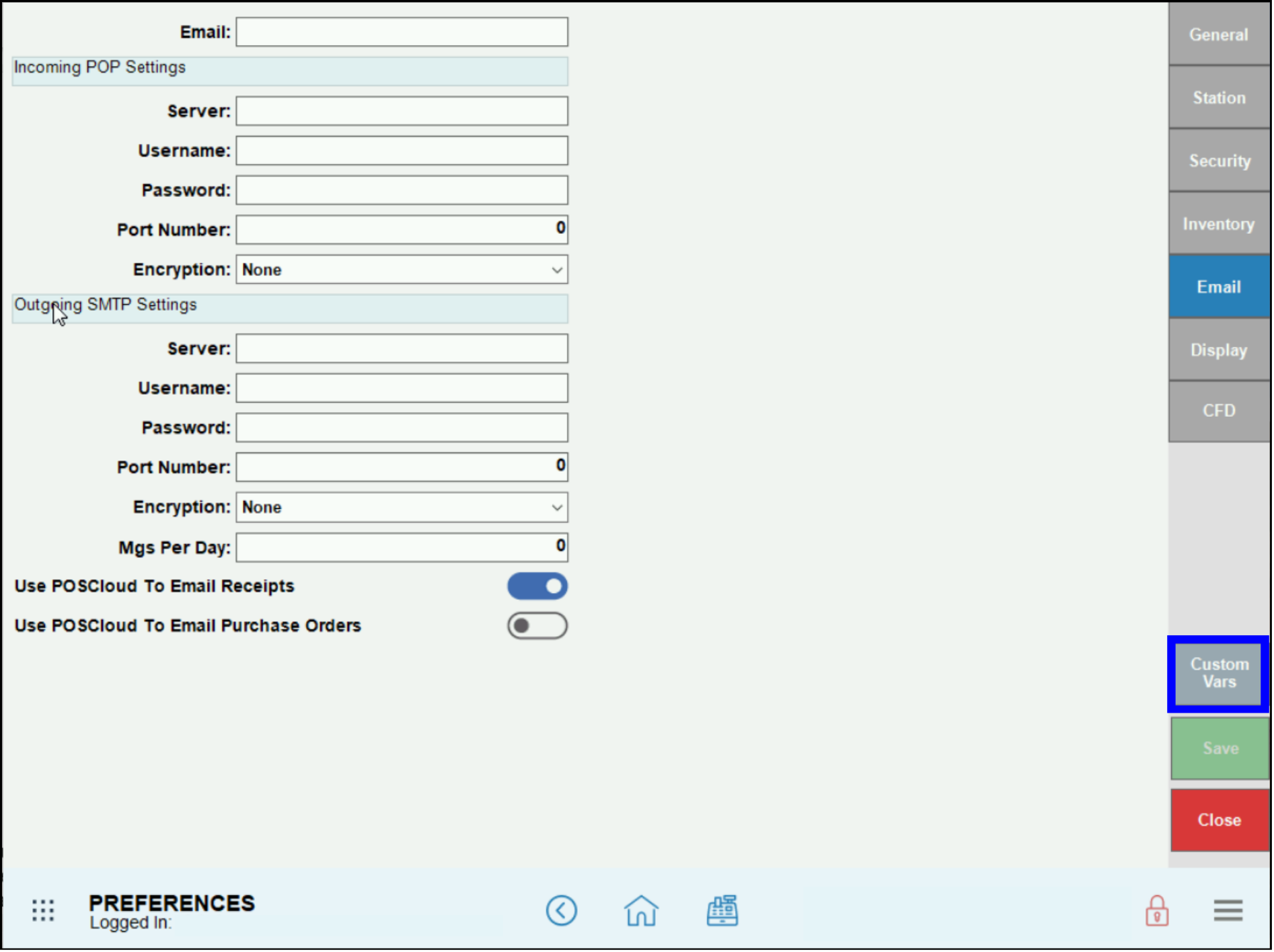Click the Incoming POP Settings header
Screen dimensions: 1274x952
pyautogui.click(x=290, y=71)
